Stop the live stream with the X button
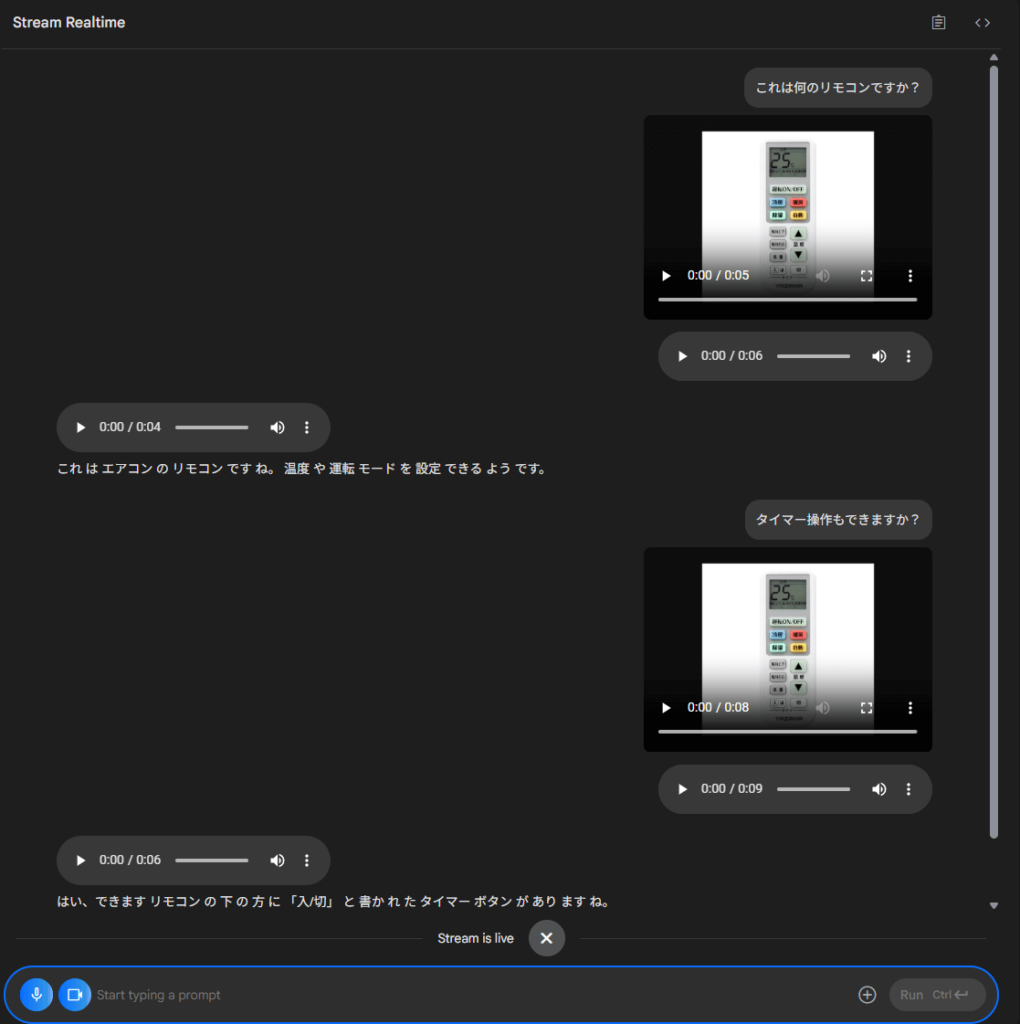Viewport: 1020px width, 1024px height. [x=546, y=938]
